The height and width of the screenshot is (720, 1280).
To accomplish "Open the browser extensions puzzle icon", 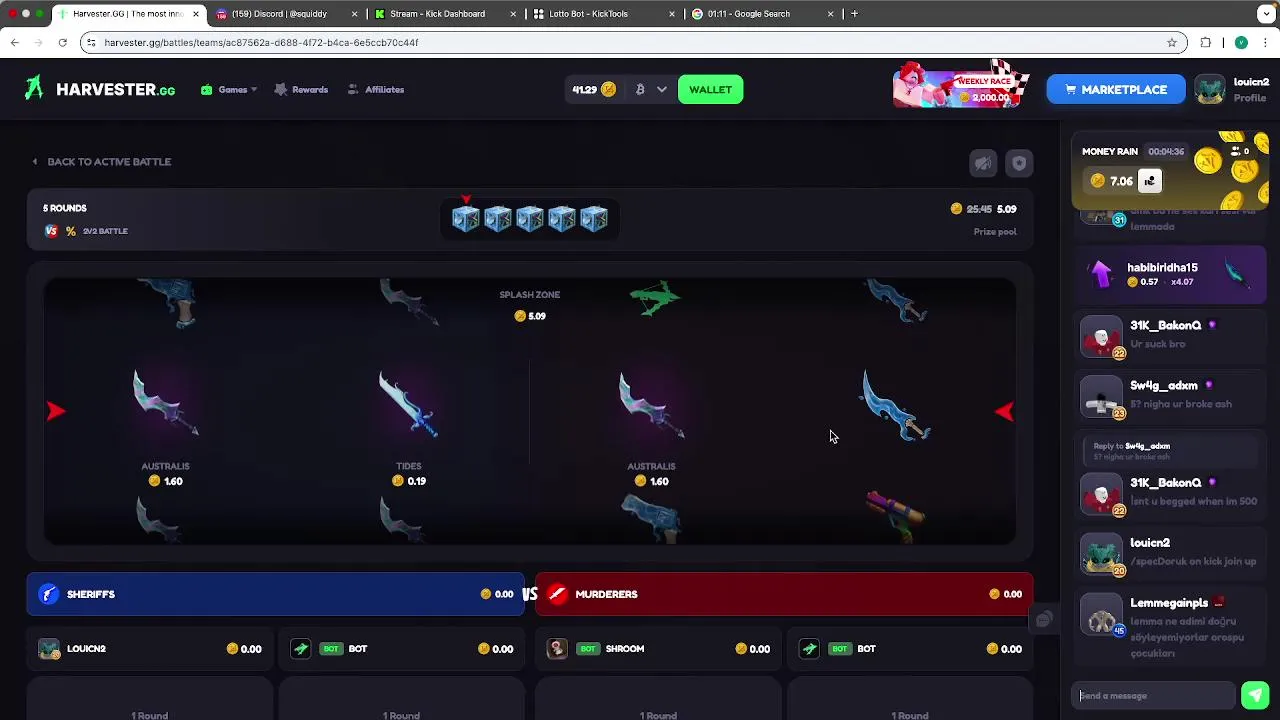I will pos(1205,43).
